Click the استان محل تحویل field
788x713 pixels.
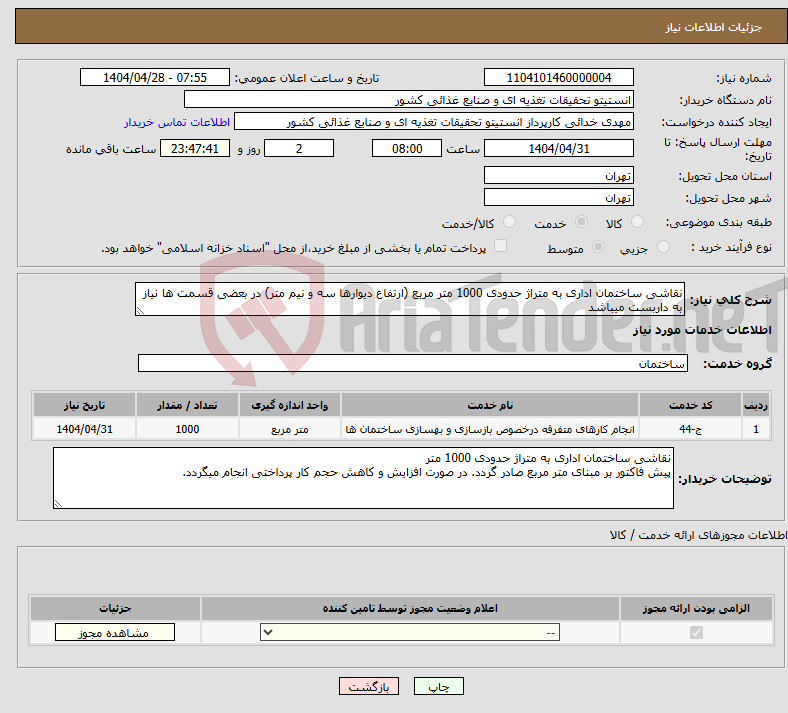(x=558, y=175)
